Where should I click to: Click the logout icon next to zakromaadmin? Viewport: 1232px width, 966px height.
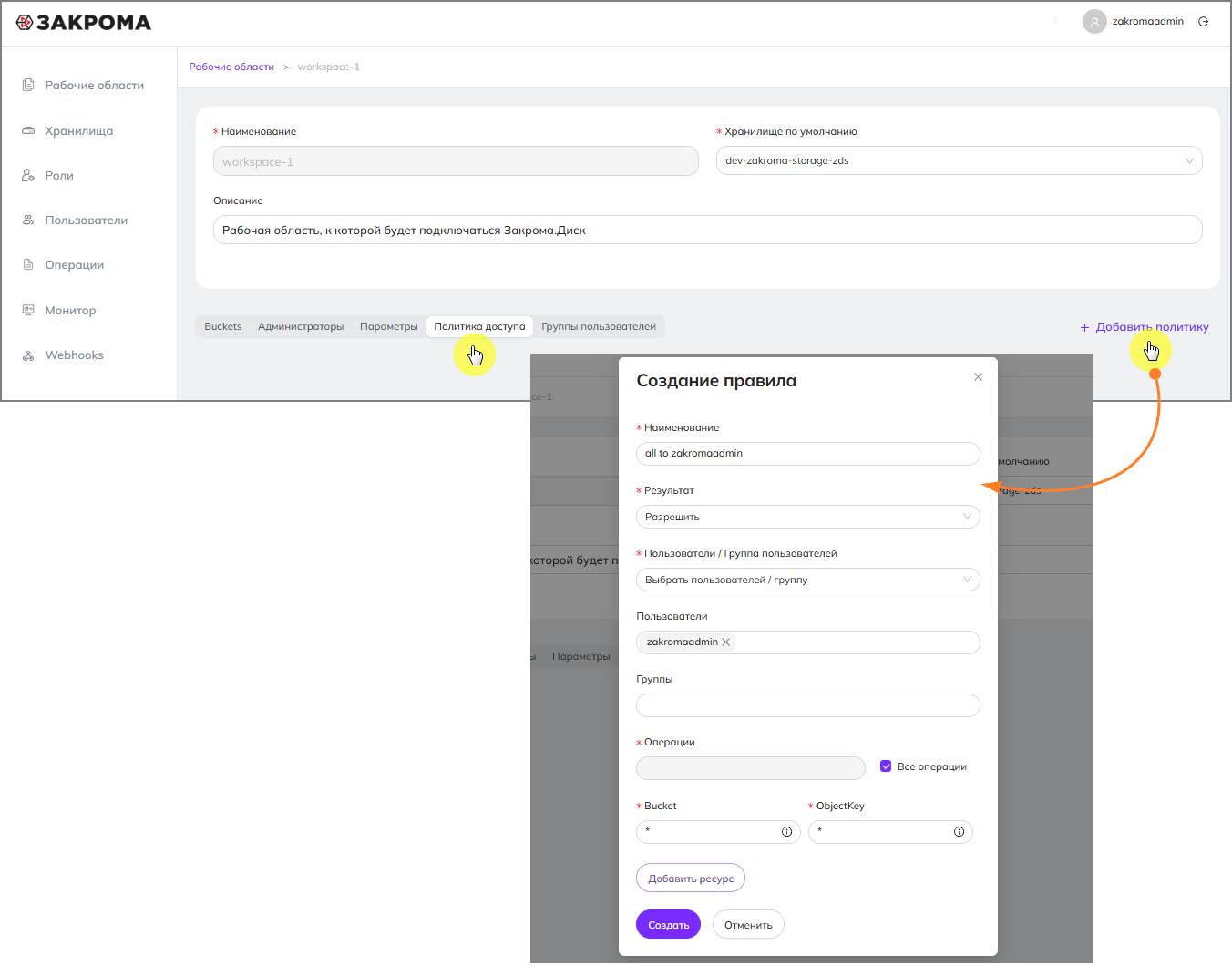1203,22
